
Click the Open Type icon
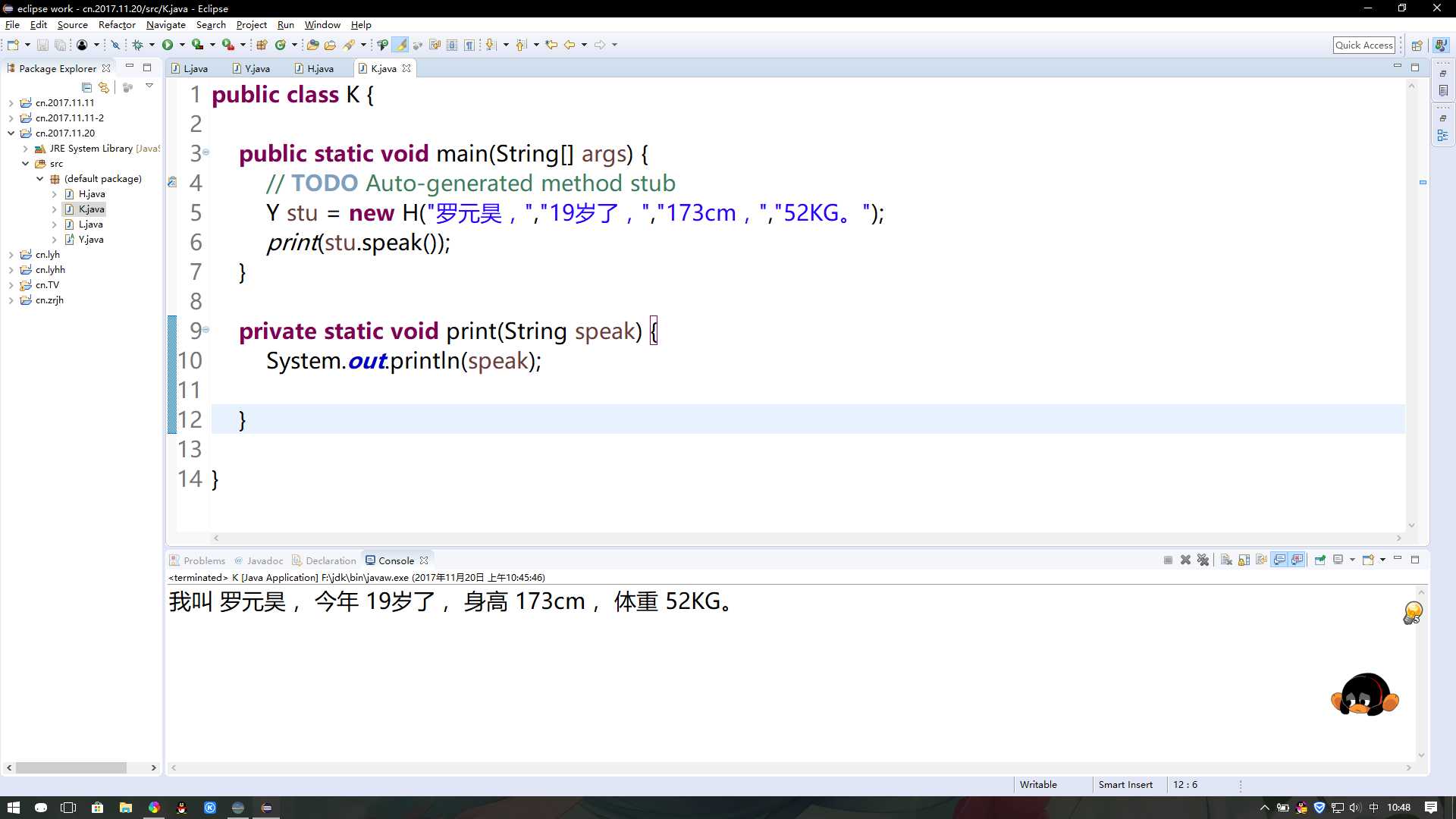pyautogui.click(x=312, y=45)
